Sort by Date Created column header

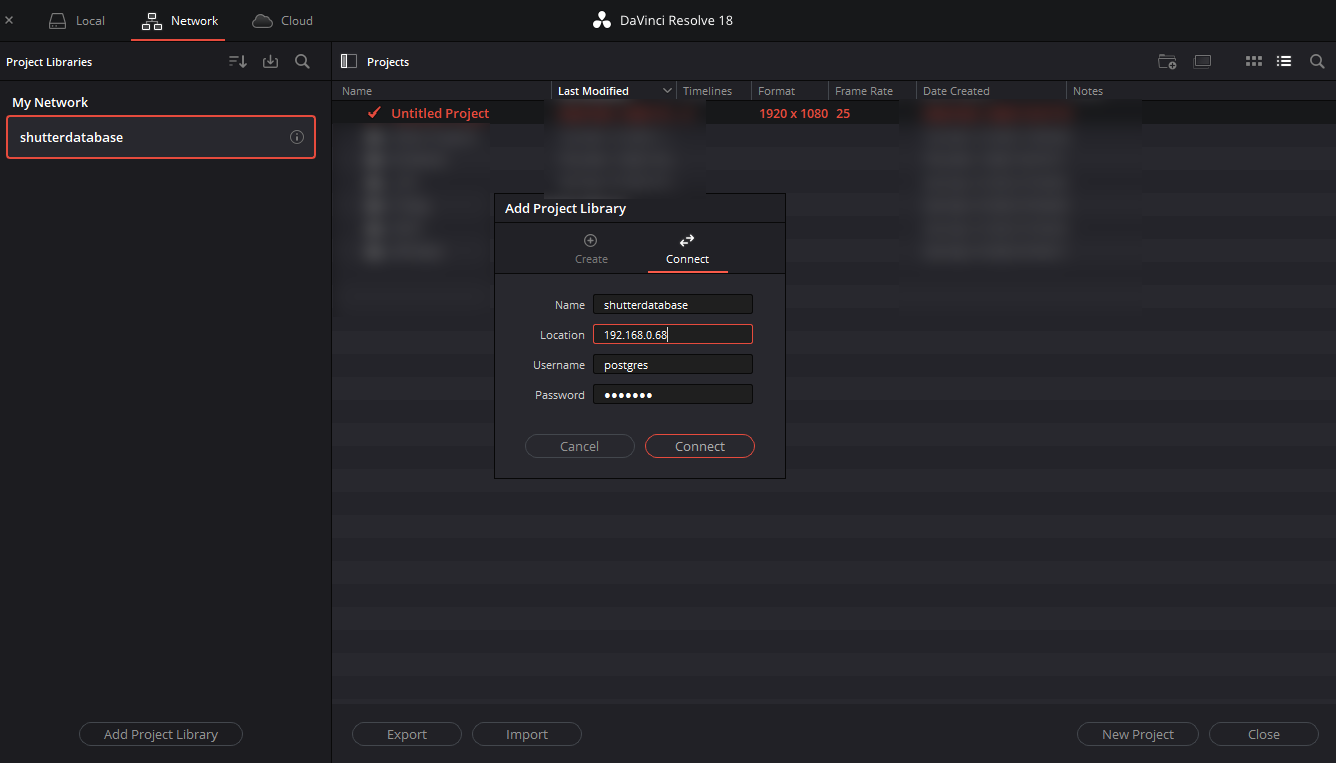coord(956,91)
